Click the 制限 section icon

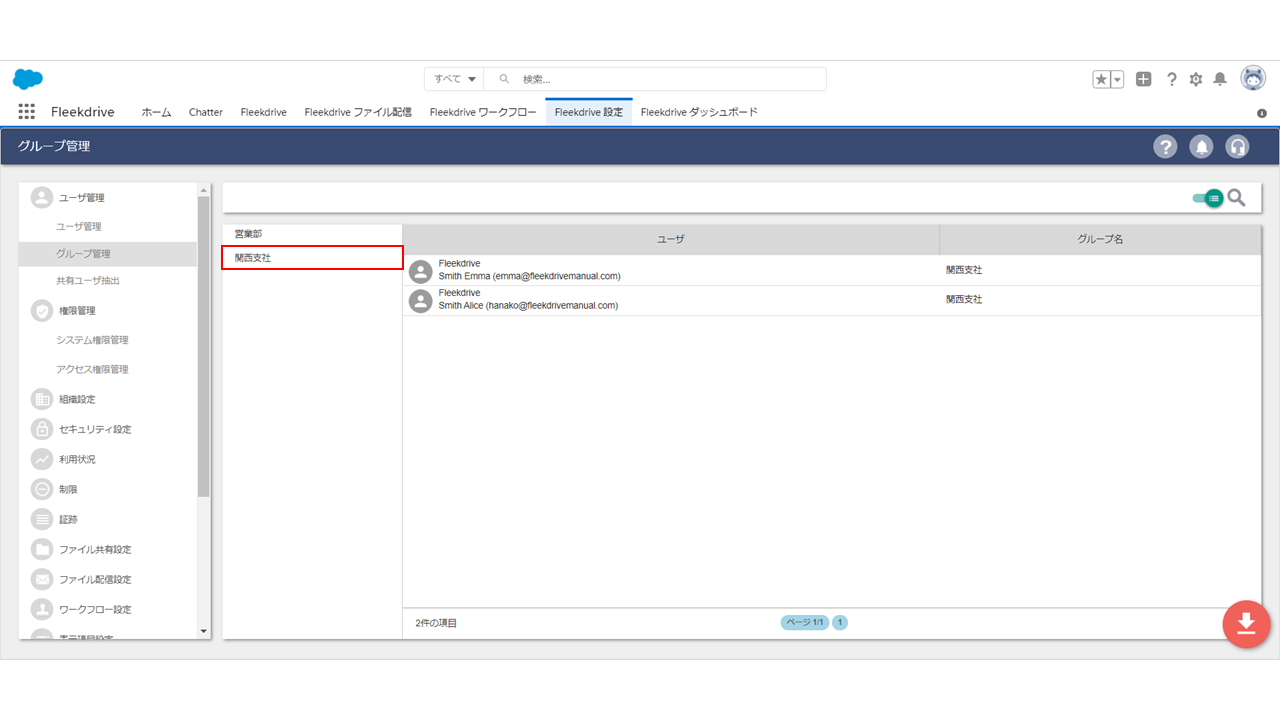click(42, 489)
